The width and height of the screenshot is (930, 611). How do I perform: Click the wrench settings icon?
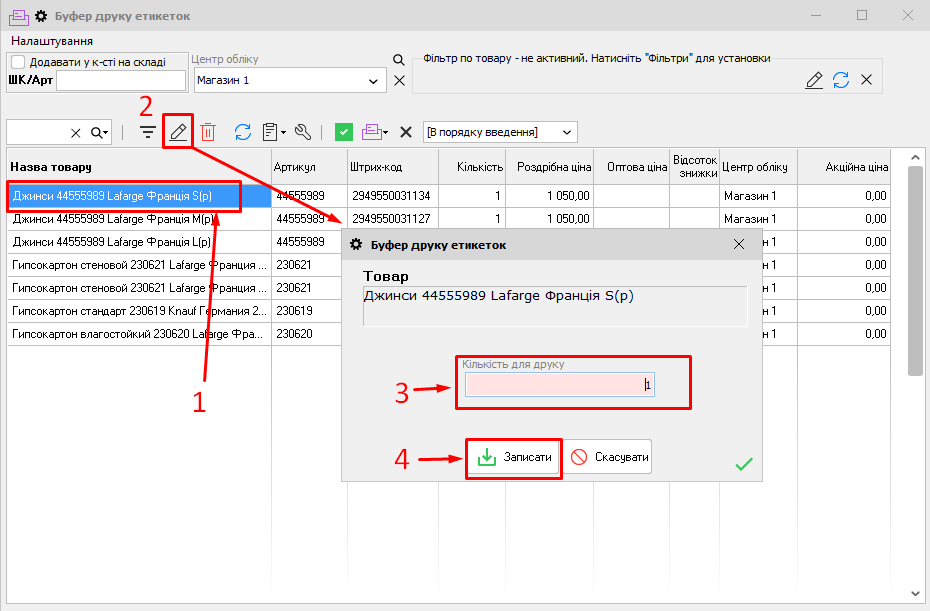(x=303, y=132)
